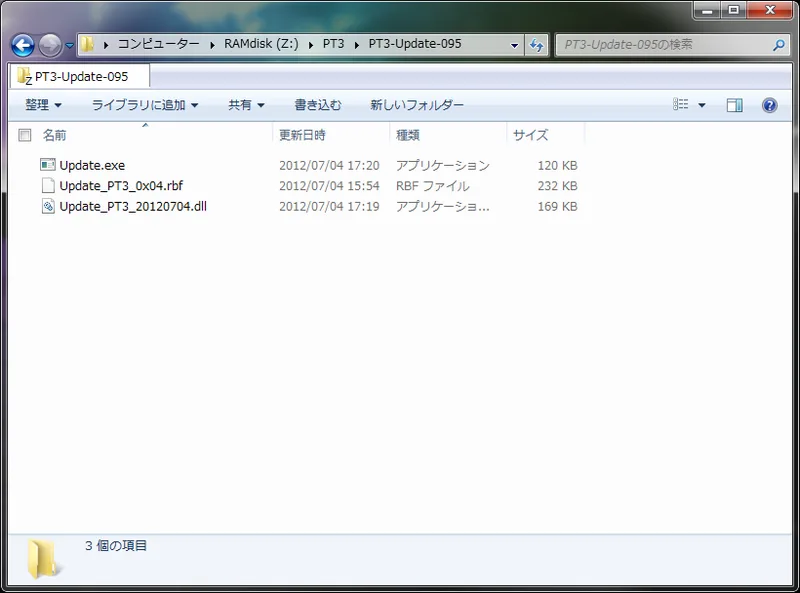The height and width of the screenshot is (593, 800).
Task: Click the refresh button beside address bar
Action: click(x=537, y=45)
